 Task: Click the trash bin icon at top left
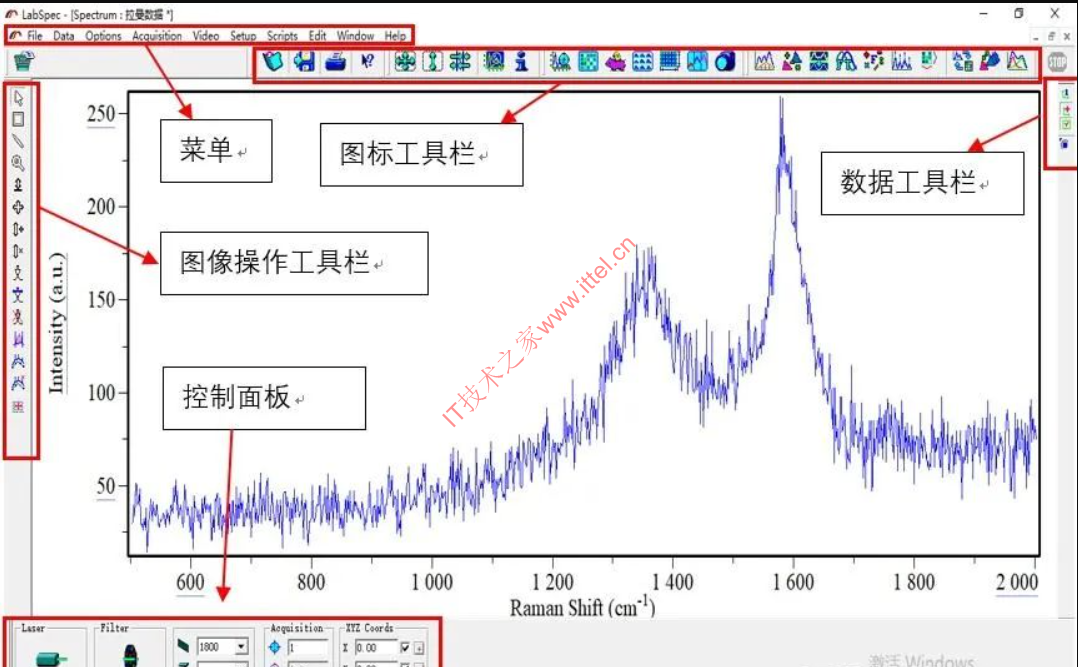(24, 62)
